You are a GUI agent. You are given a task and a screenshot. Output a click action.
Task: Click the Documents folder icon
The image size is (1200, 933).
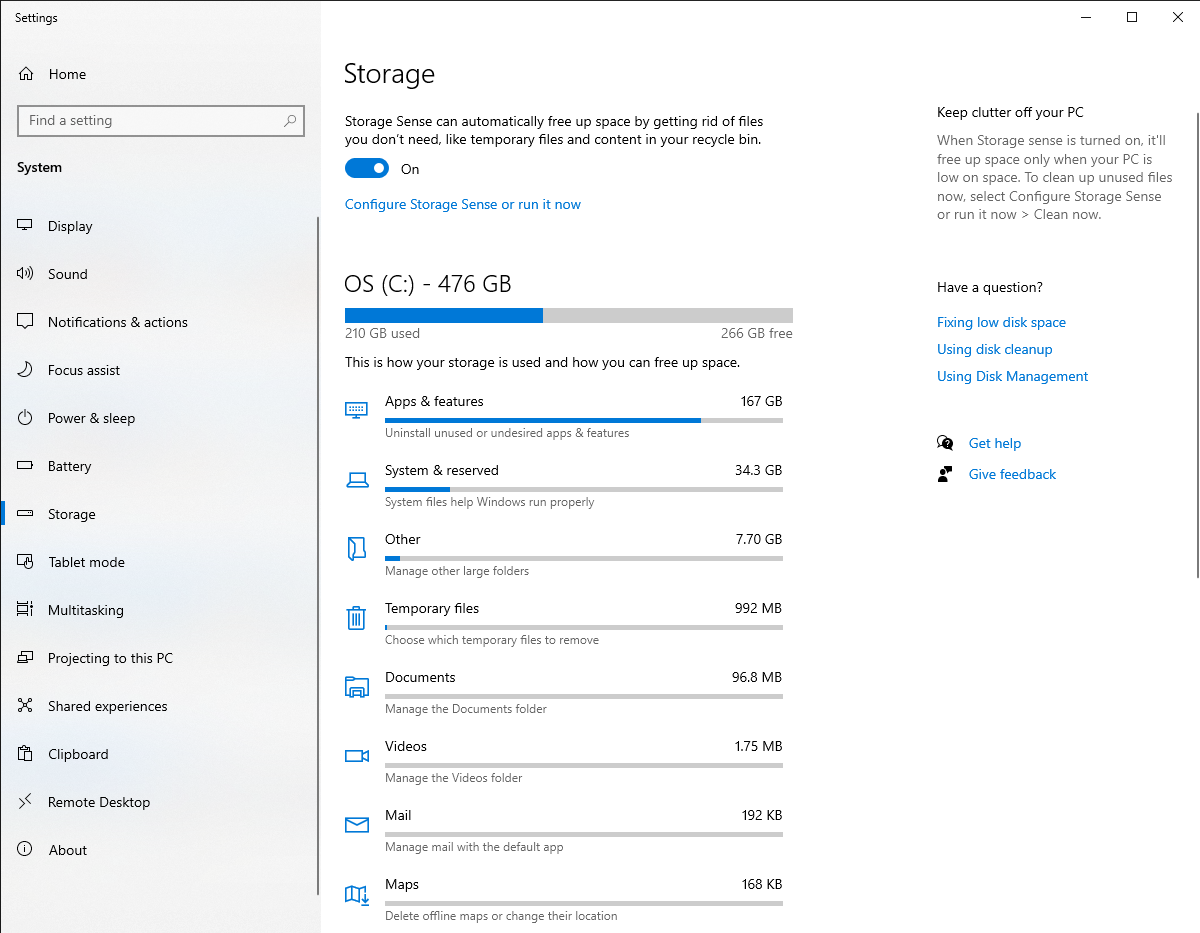pos(357,686)
